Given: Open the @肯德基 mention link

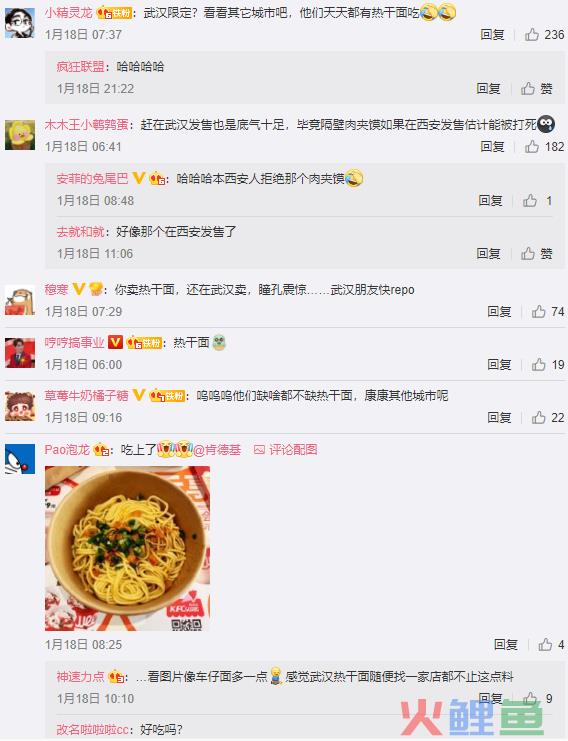Looking at the screenshot, I should click(217, 449).
